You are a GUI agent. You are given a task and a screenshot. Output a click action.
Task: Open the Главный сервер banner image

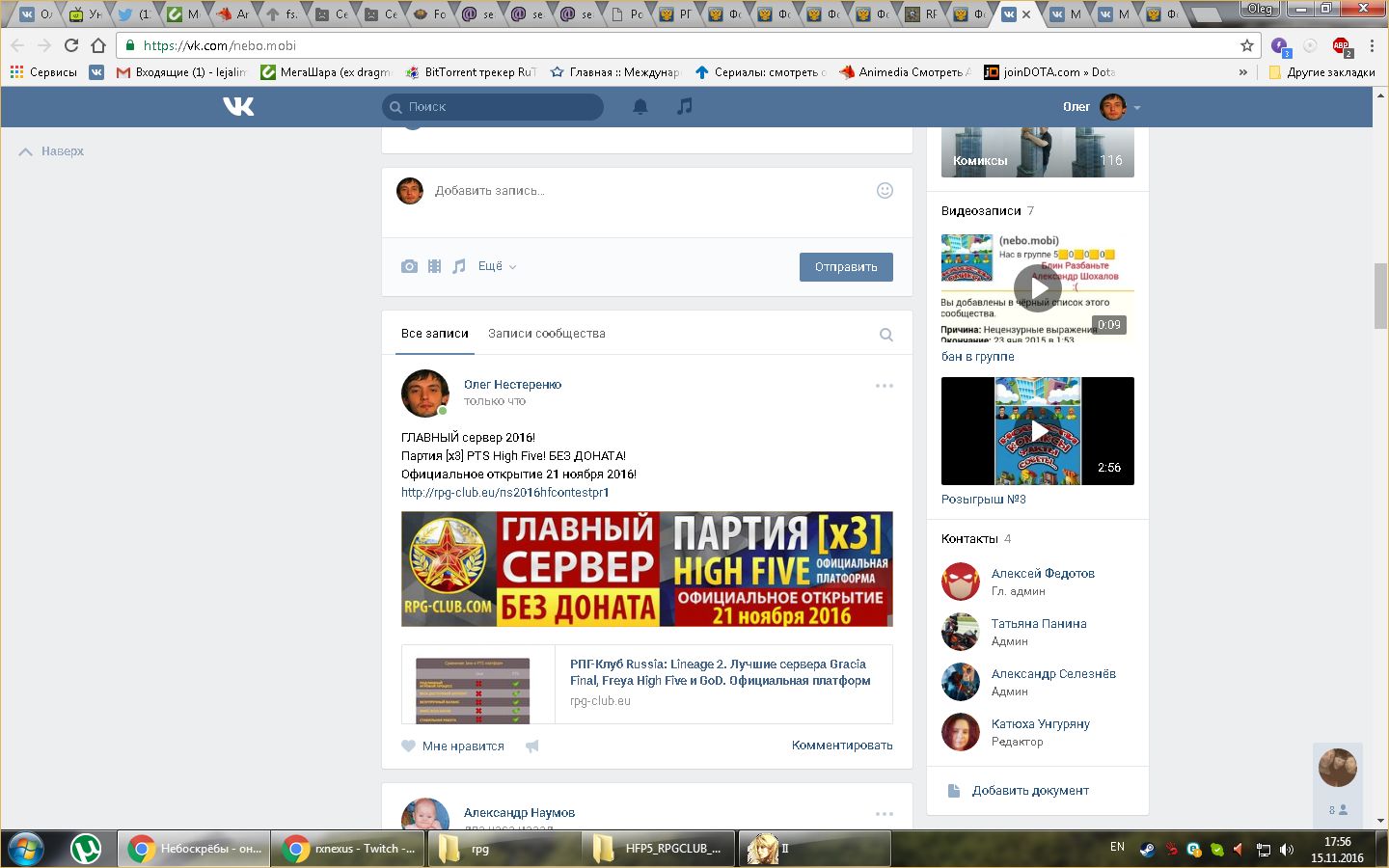coord(647,569)
